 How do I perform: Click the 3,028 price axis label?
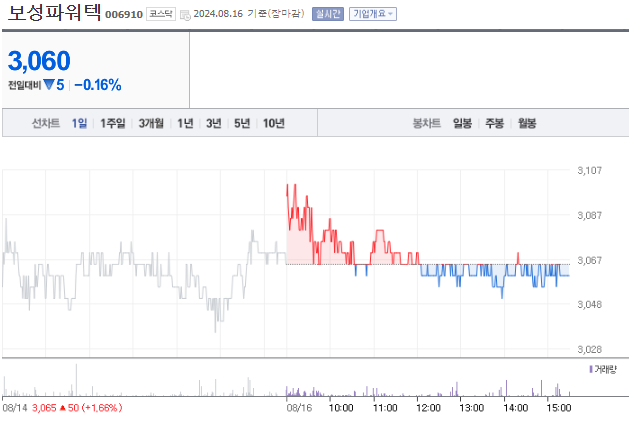coord(589,350)
